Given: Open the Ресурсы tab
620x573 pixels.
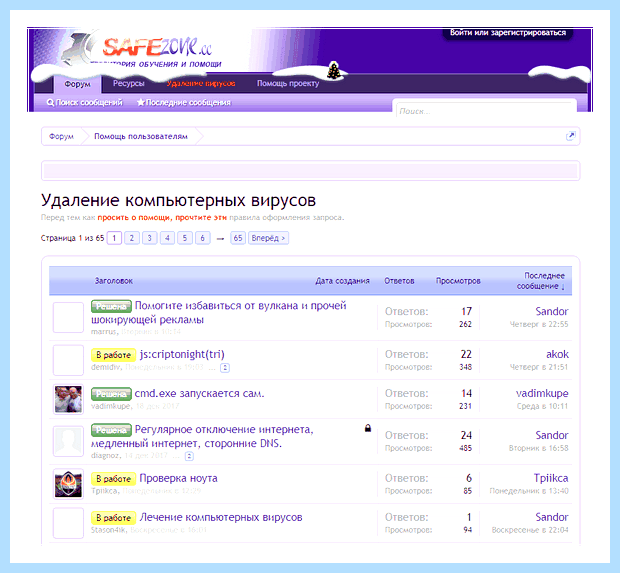Looking at the screenshot, I should click(x=129, y=83).
